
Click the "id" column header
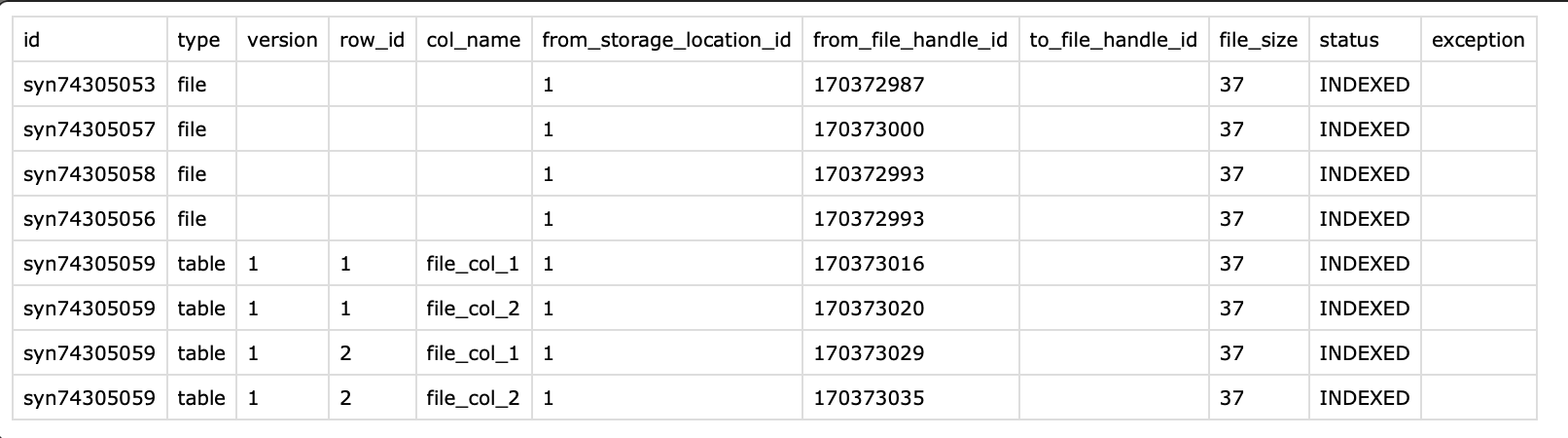pyautogui.click(x=32, y=40)
